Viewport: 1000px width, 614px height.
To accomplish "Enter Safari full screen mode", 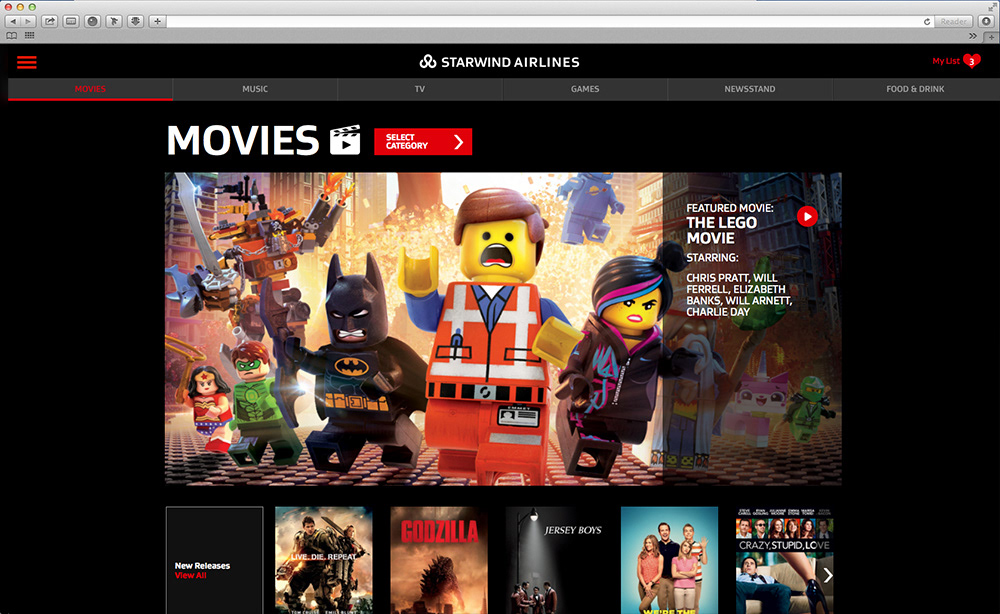I will click(x=992, y=6).
